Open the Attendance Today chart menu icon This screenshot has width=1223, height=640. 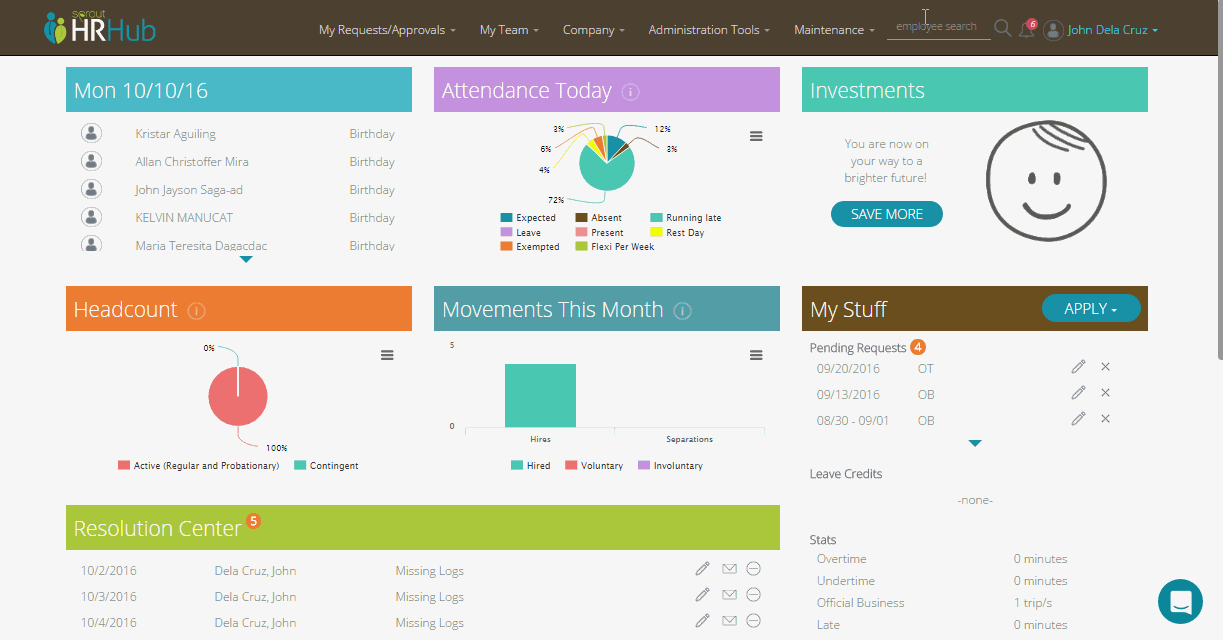(756, 136)
